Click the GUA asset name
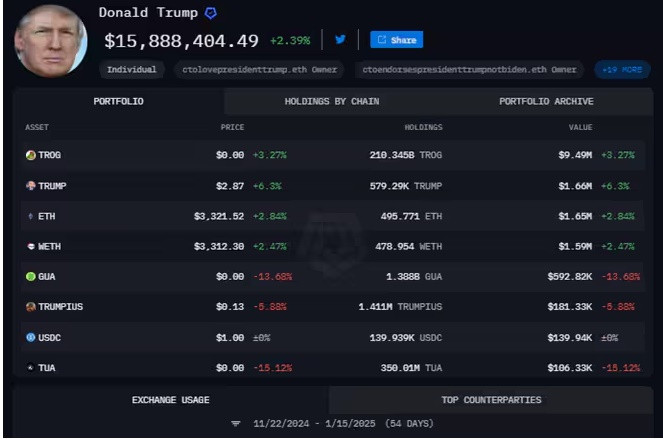The width and height of the screenshot is (663, 439). tap(47, 277)
